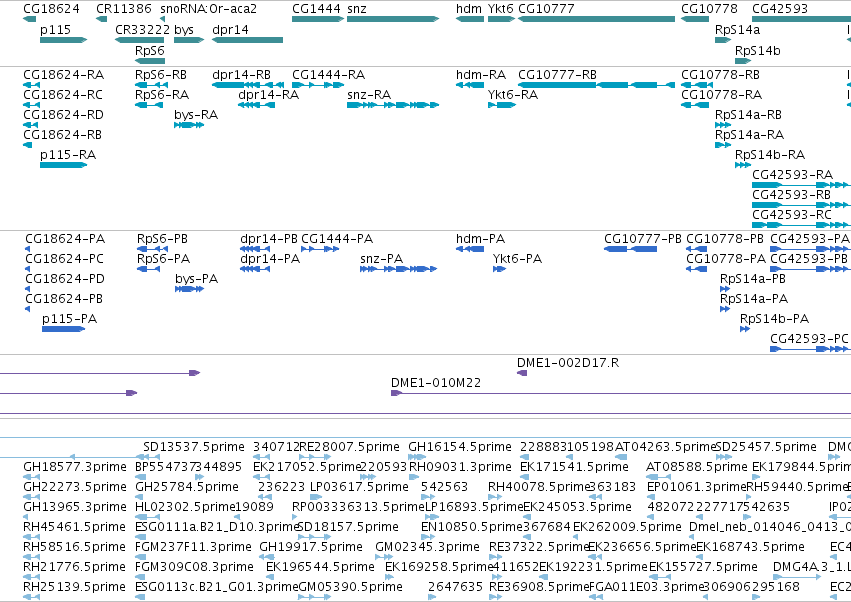Open transcript CG10777-RB label
Image resolution: width=851 pixels, height=602 pixels.
(x=557, y=74)
